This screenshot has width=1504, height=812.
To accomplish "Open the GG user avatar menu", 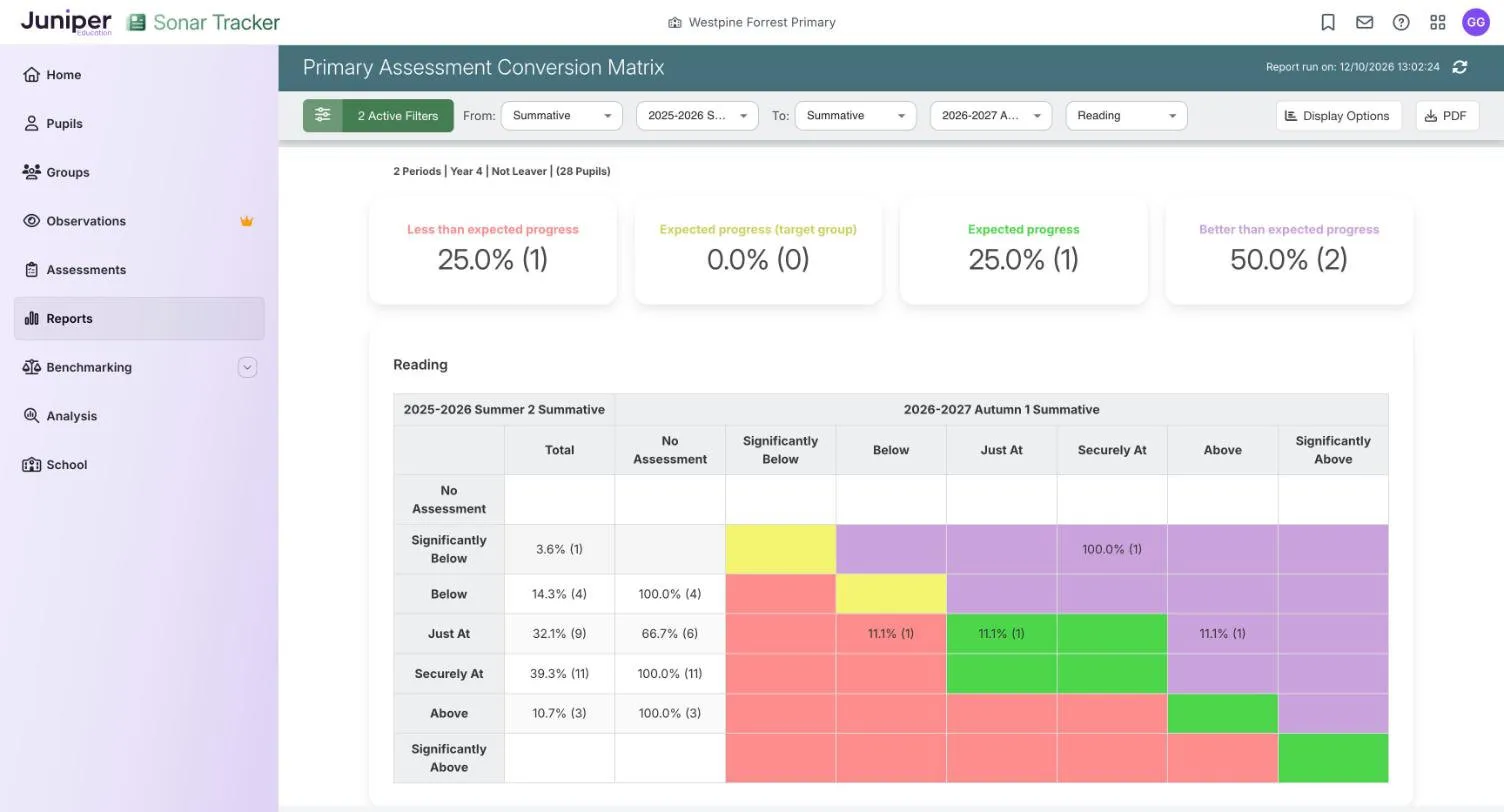I will (x=1476, y=22).
